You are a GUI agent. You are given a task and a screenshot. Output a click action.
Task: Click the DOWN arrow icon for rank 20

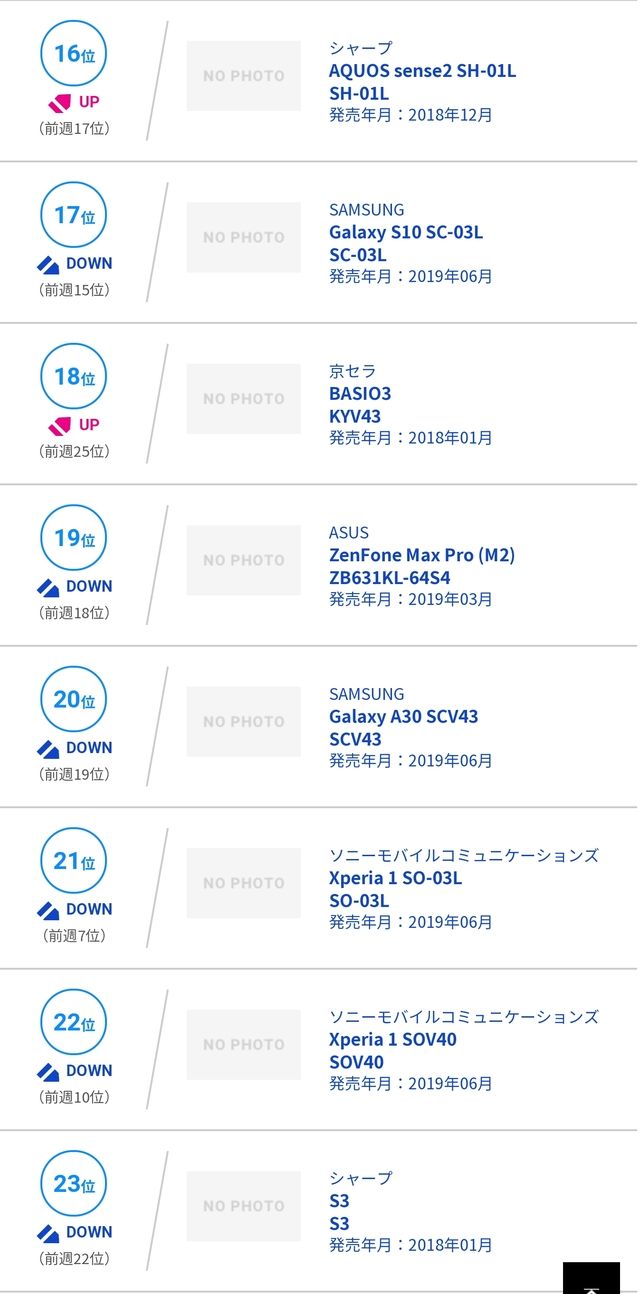pyautogui.click(x=48, y=748)
